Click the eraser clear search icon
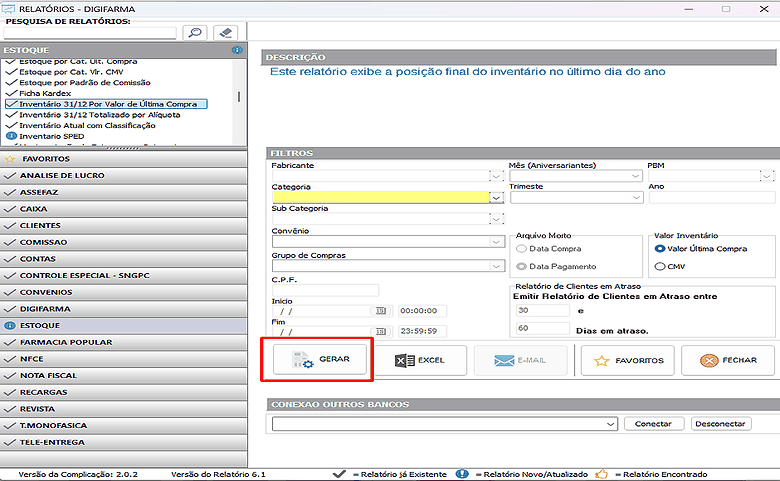Viewport: 780px width, 481px height. pos(225,33)
